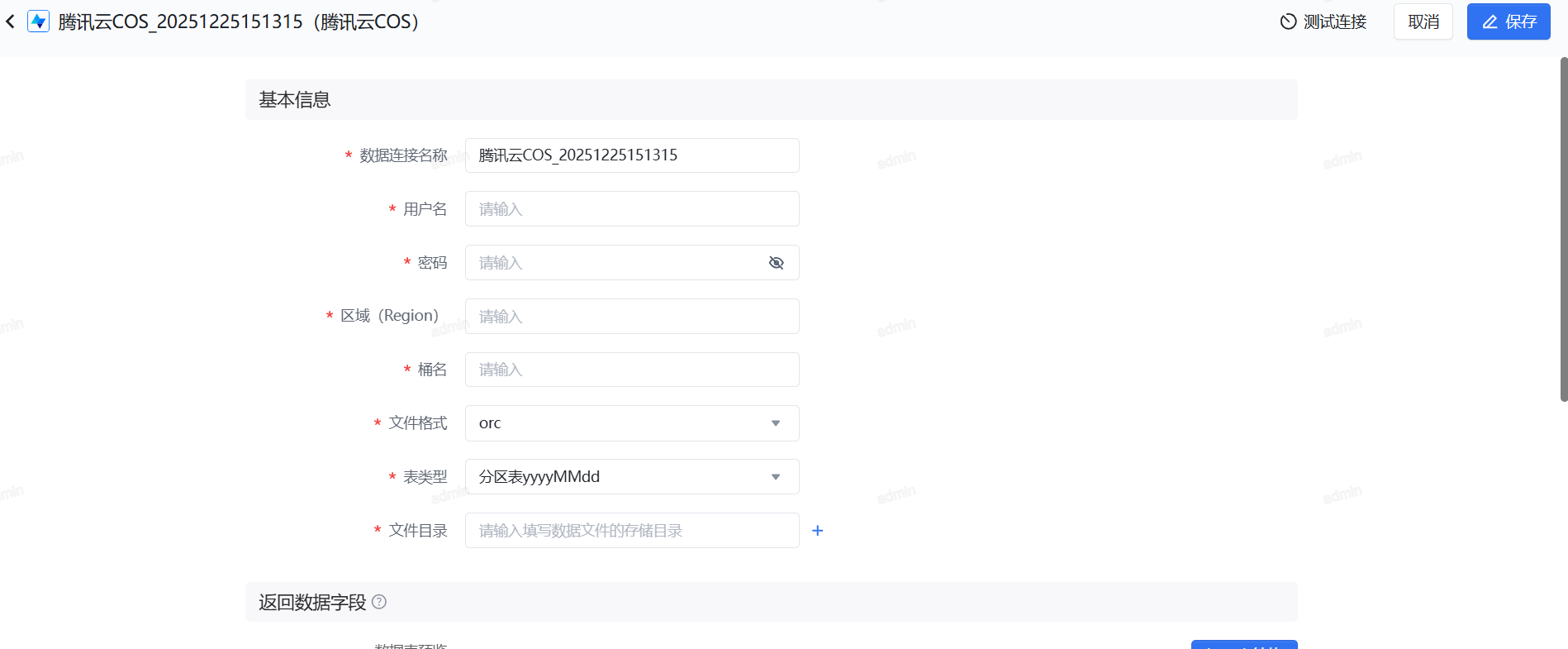
Task: Click the 用户名 input field
Action: [x=631, y=209]
